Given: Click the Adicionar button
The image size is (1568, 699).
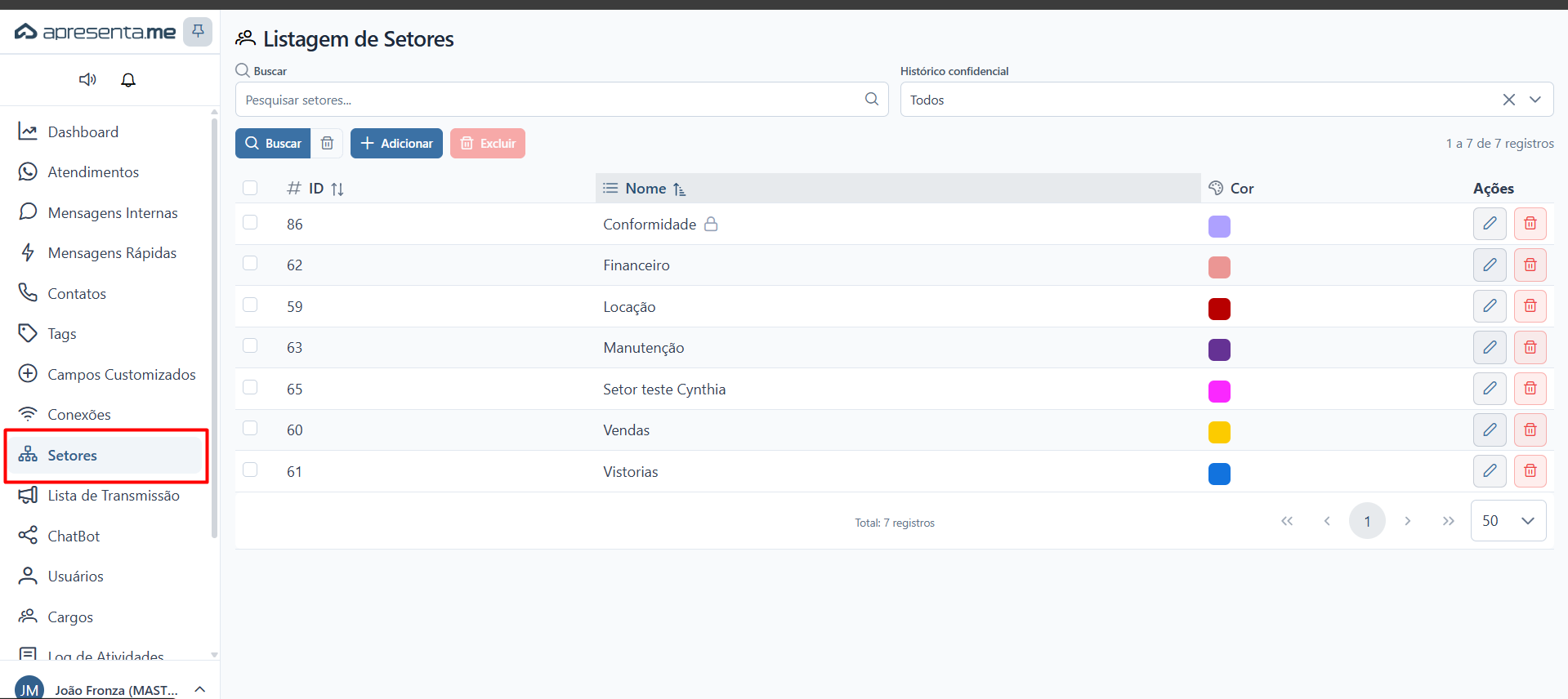Looking at the screenshot, I should 396,143.
